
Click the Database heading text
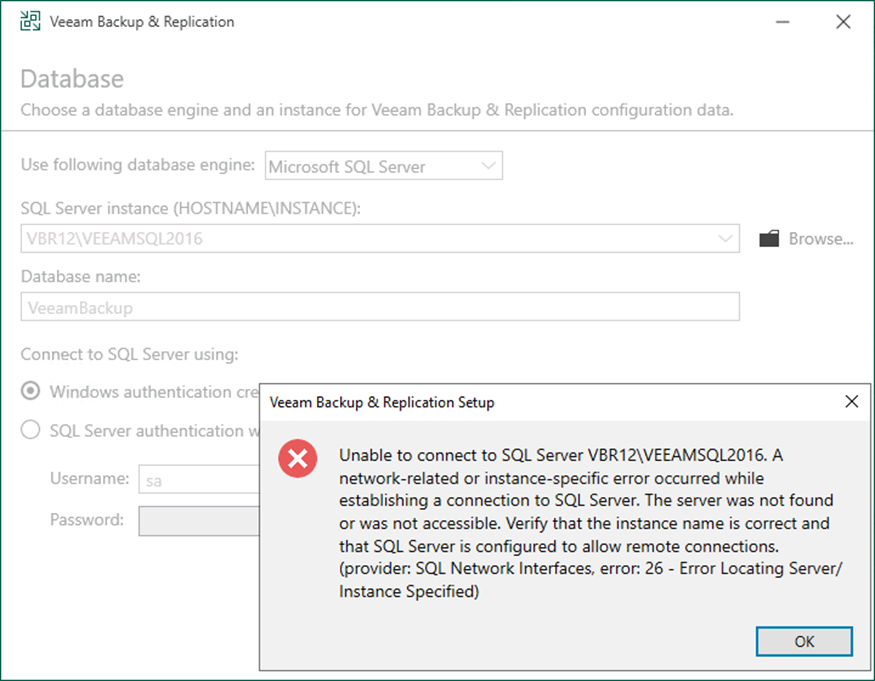(x=72, y=79)
